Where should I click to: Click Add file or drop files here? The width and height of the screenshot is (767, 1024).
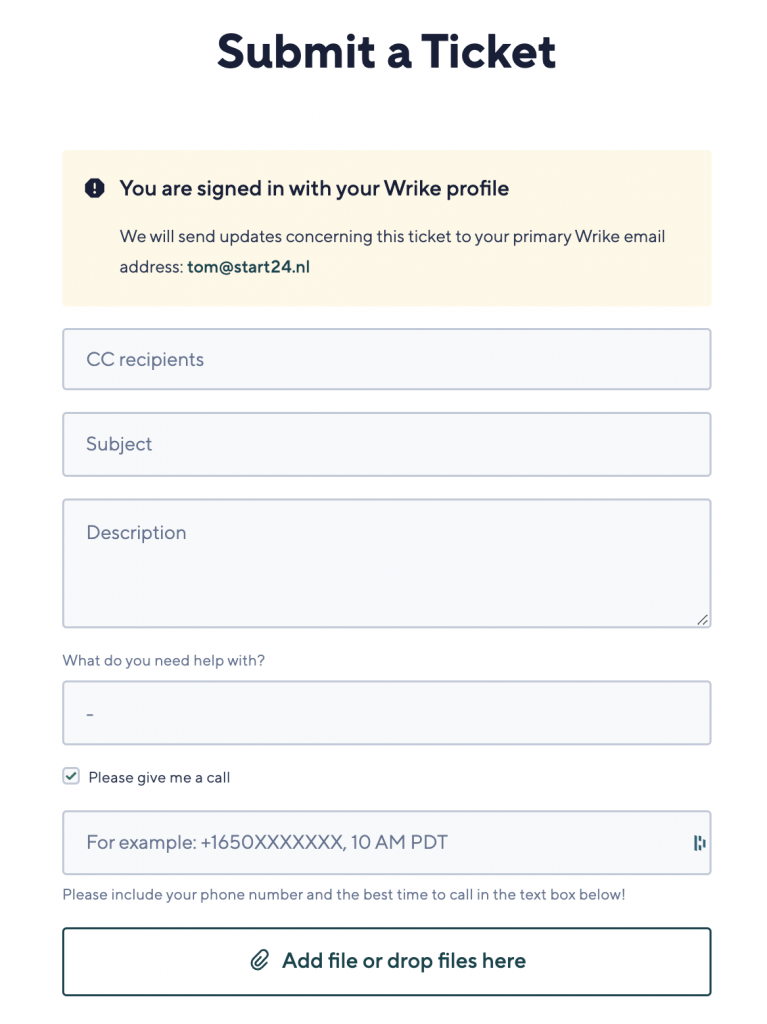point(386,960)
